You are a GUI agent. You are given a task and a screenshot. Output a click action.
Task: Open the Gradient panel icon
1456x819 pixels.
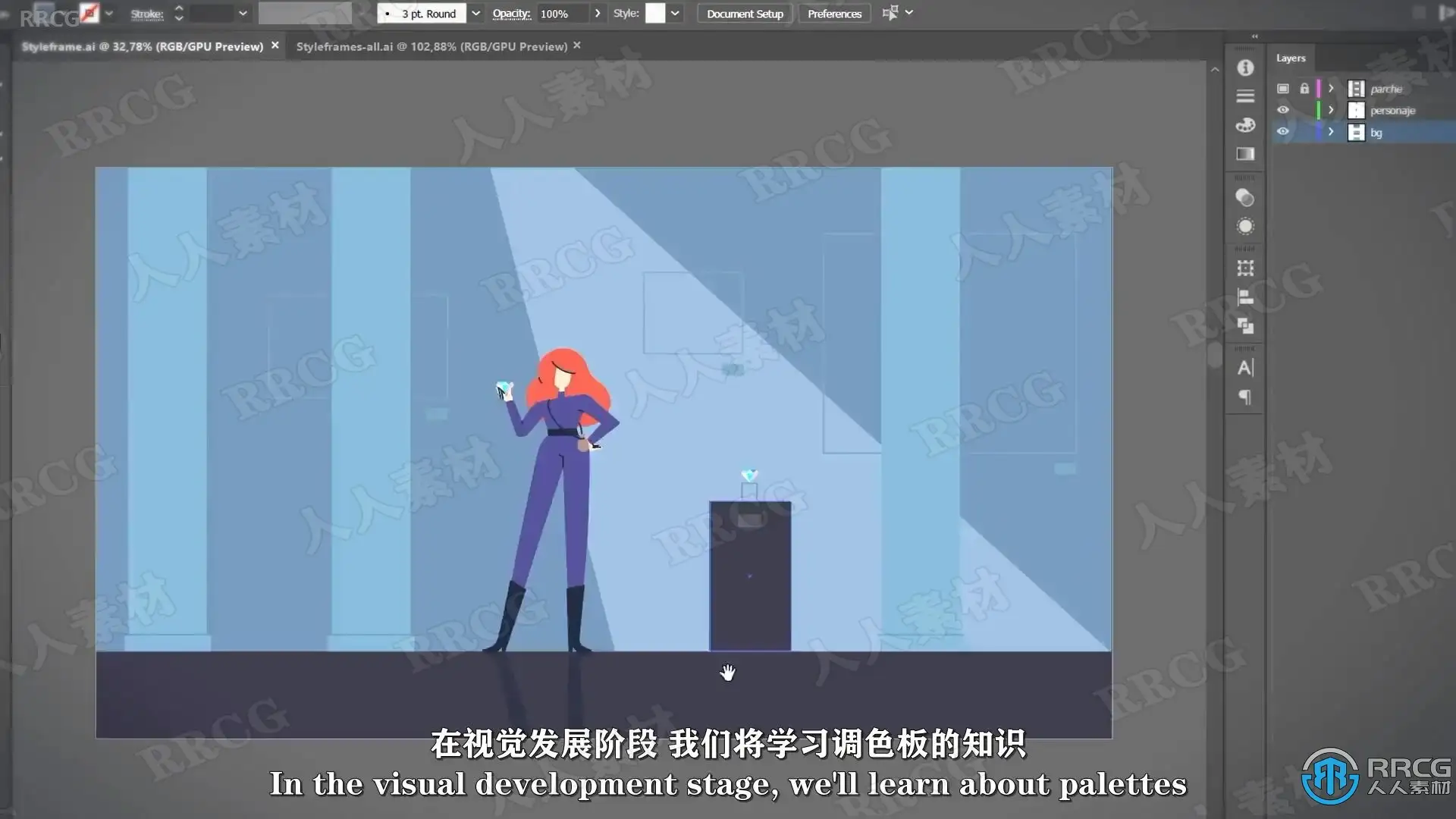pos(1245,154)
